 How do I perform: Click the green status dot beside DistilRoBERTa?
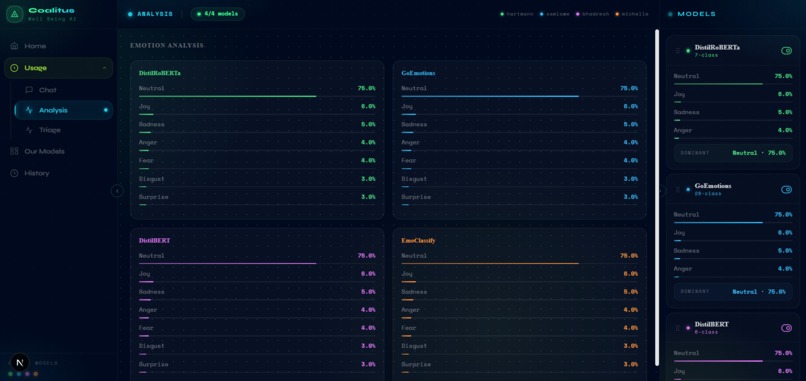point(688,51)
